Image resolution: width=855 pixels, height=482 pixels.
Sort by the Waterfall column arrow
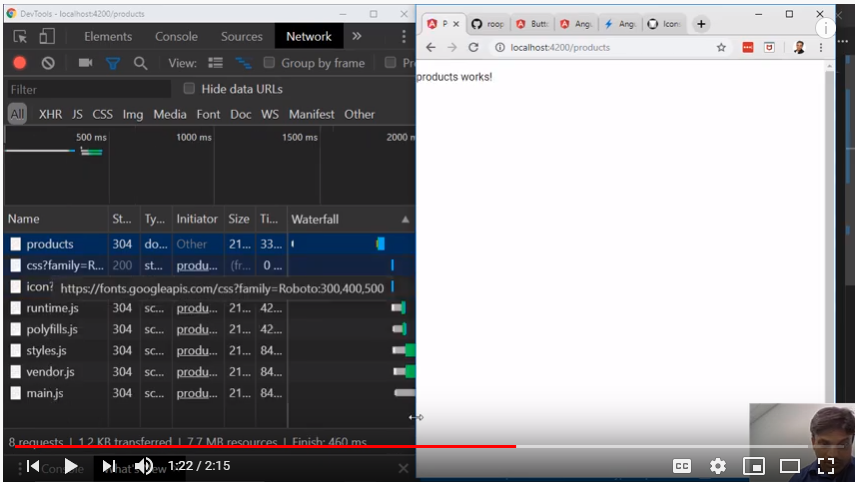tap(405, 219)
